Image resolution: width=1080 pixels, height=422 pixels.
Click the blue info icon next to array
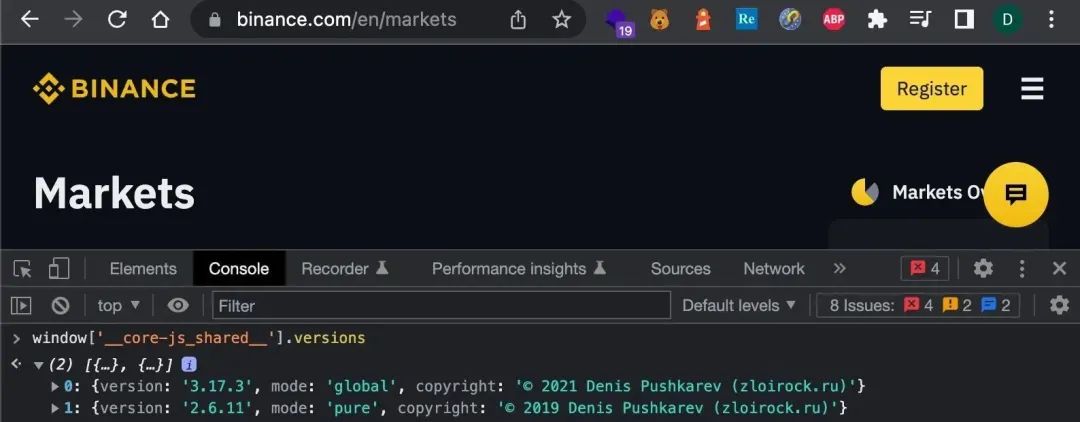[189, 365]
